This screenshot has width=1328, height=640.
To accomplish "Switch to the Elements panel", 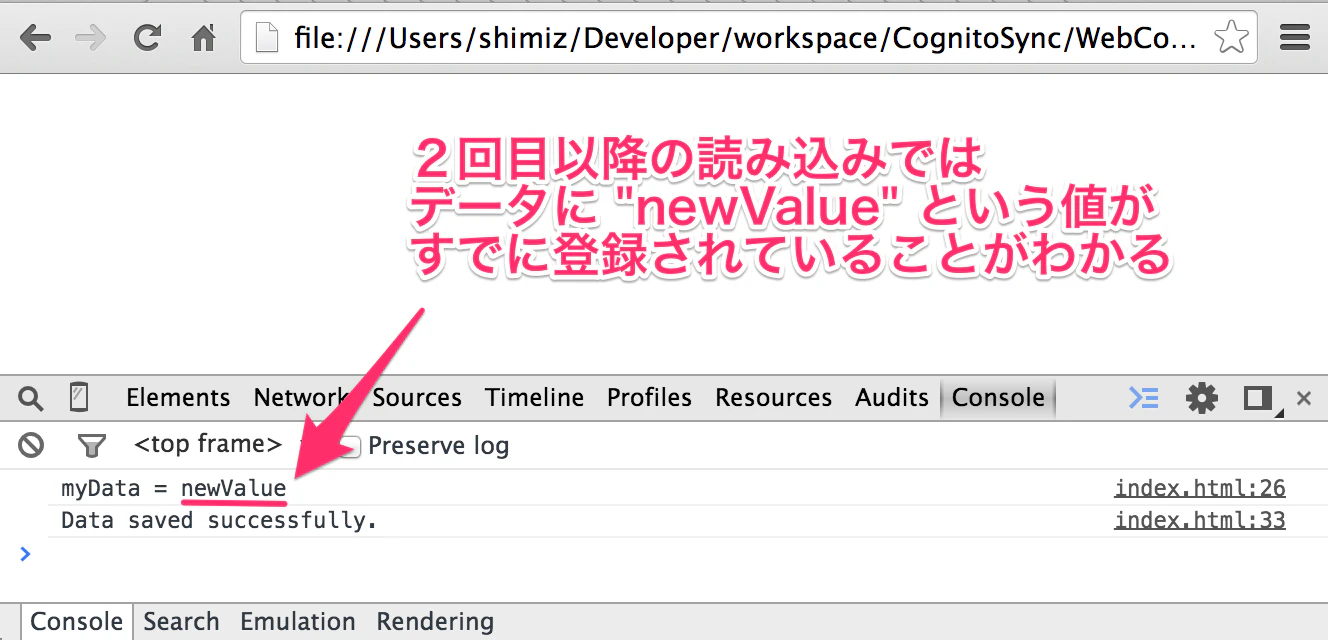I will (178, 398).
